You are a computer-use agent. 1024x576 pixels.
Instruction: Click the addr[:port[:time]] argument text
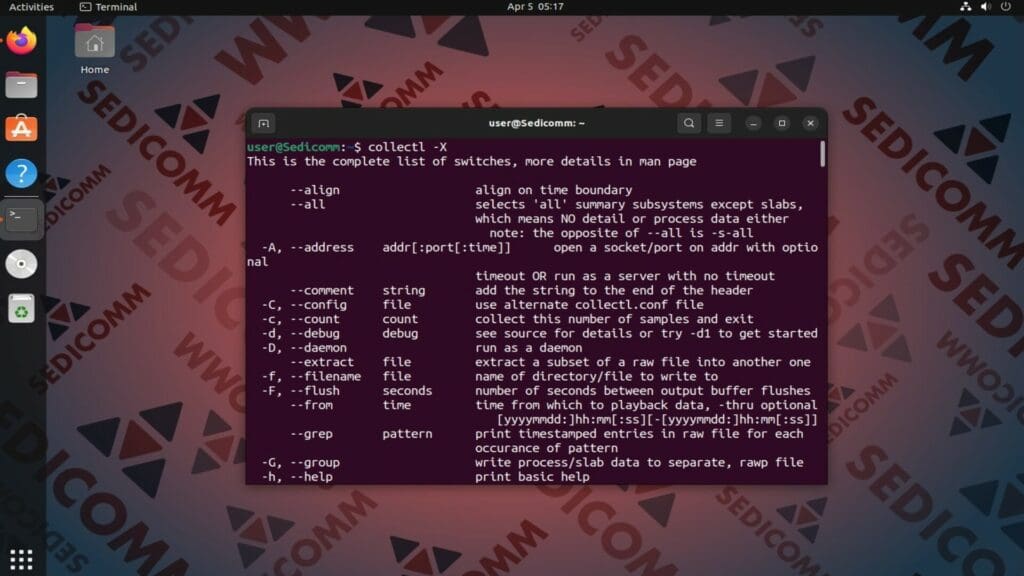[447, 248]
